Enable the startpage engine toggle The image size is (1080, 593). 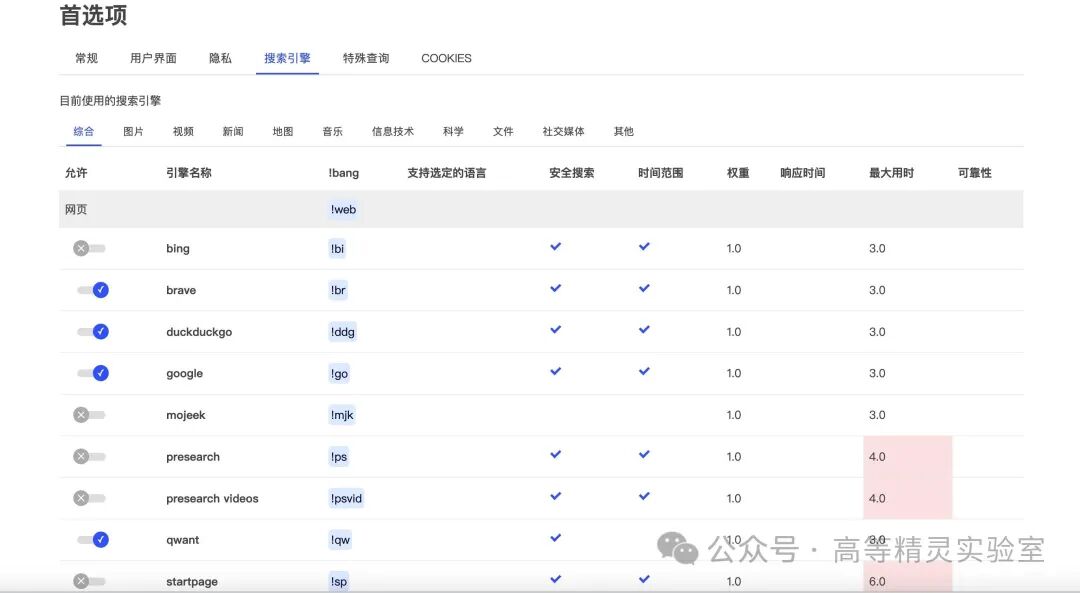90,581
